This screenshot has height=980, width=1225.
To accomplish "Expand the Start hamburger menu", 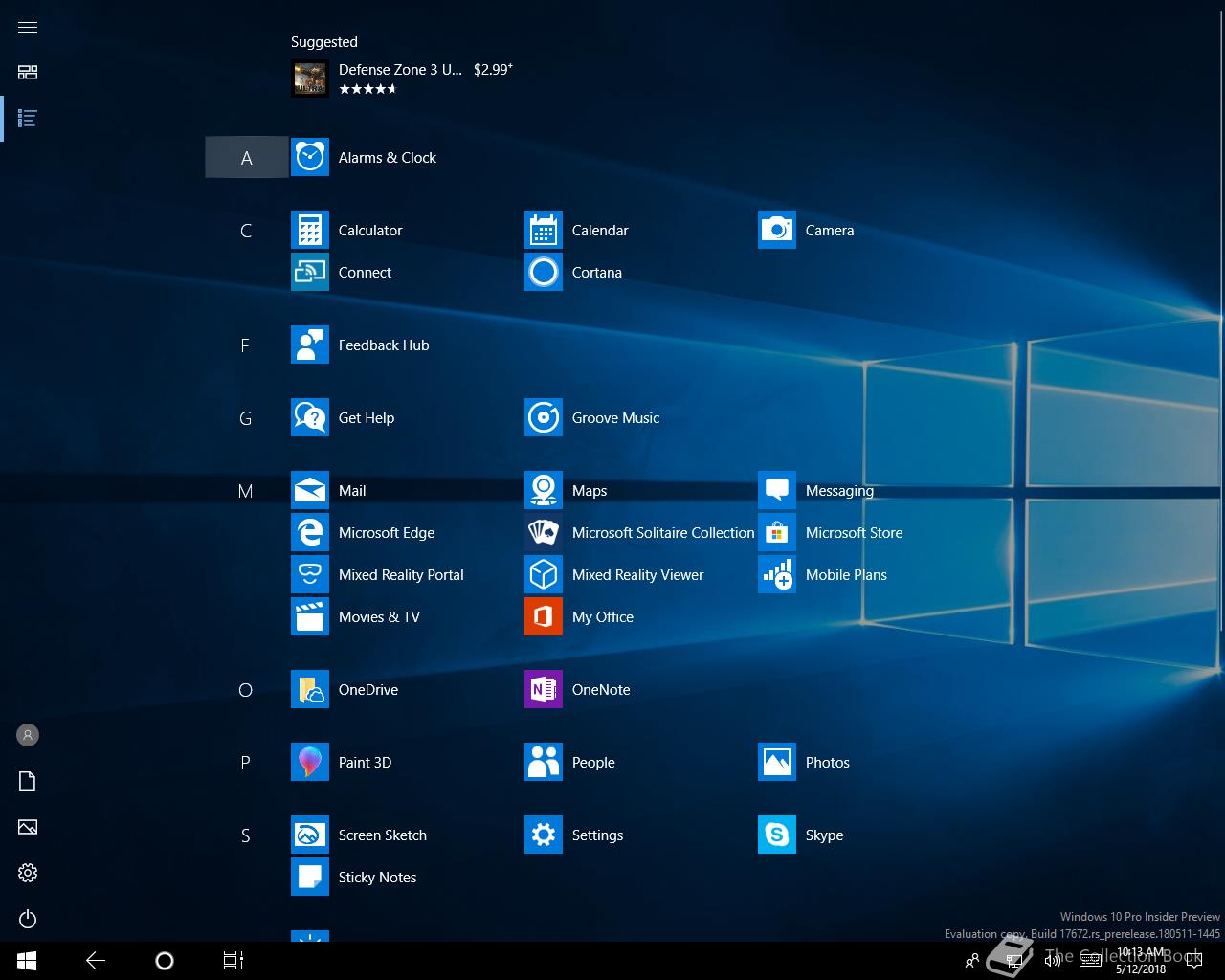I will [28, 27].
